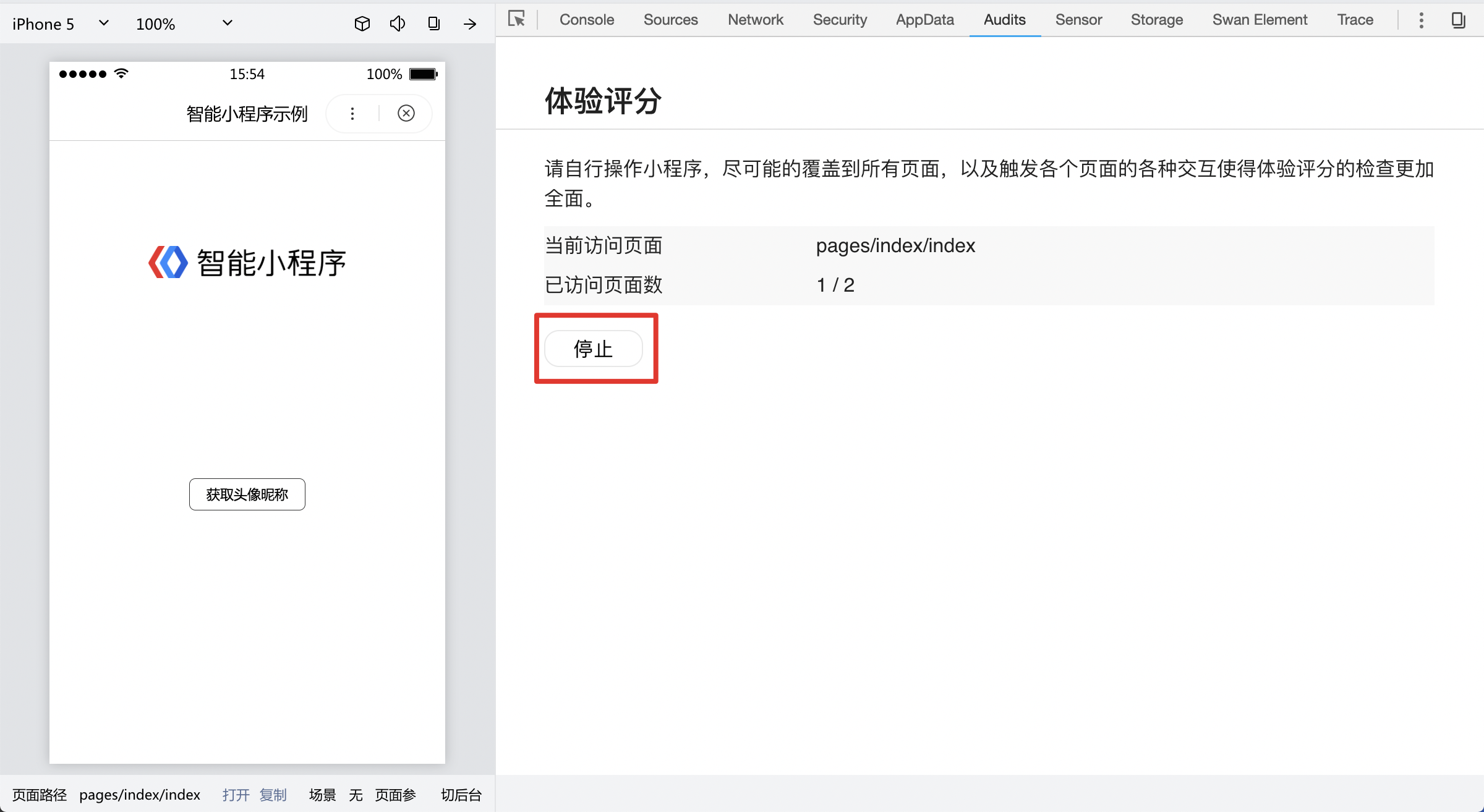Click the dock panel icon at top right

pos(1458,20)
